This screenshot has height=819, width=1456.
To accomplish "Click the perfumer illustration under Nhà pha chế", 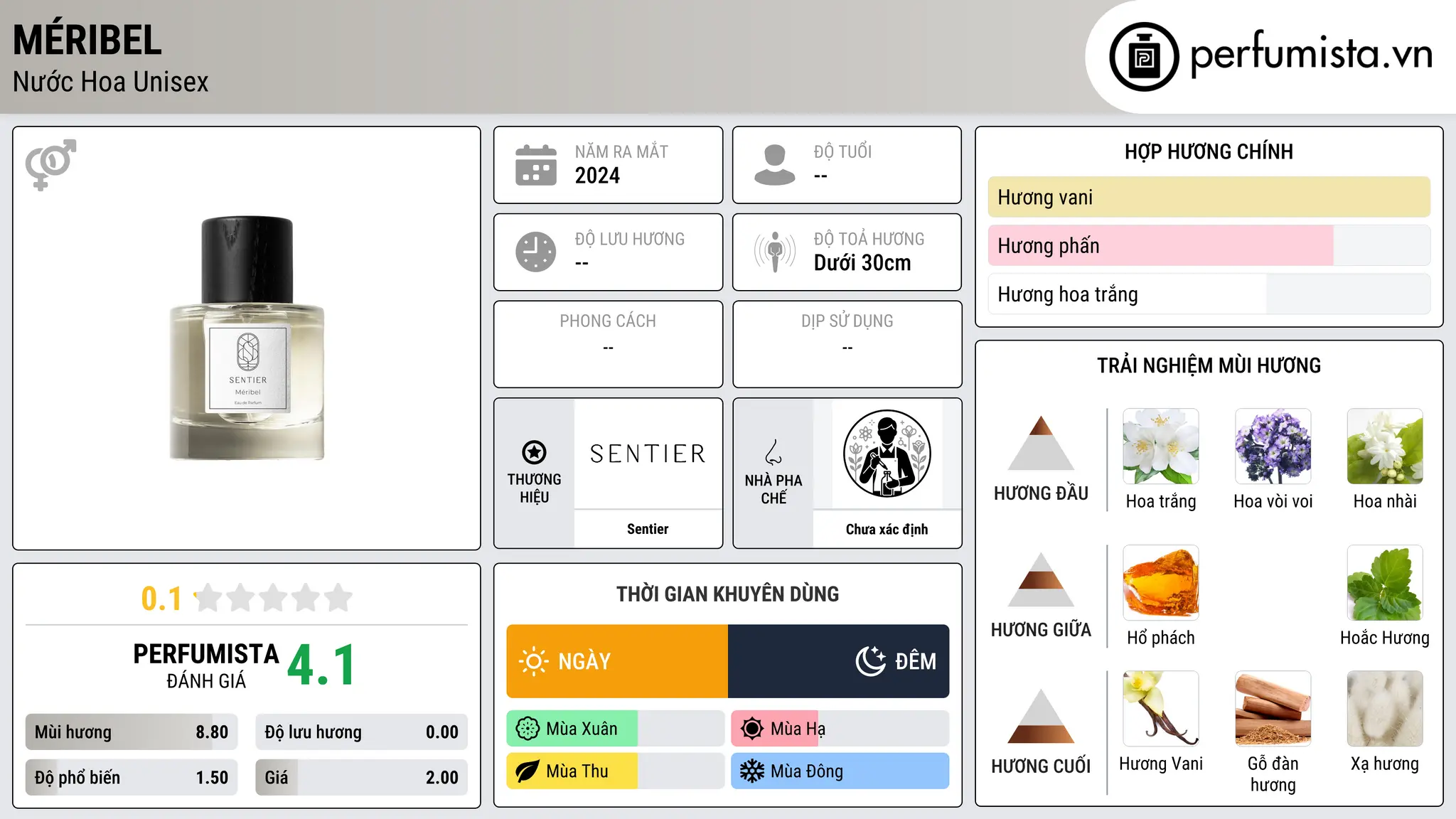I will [887, 454].
